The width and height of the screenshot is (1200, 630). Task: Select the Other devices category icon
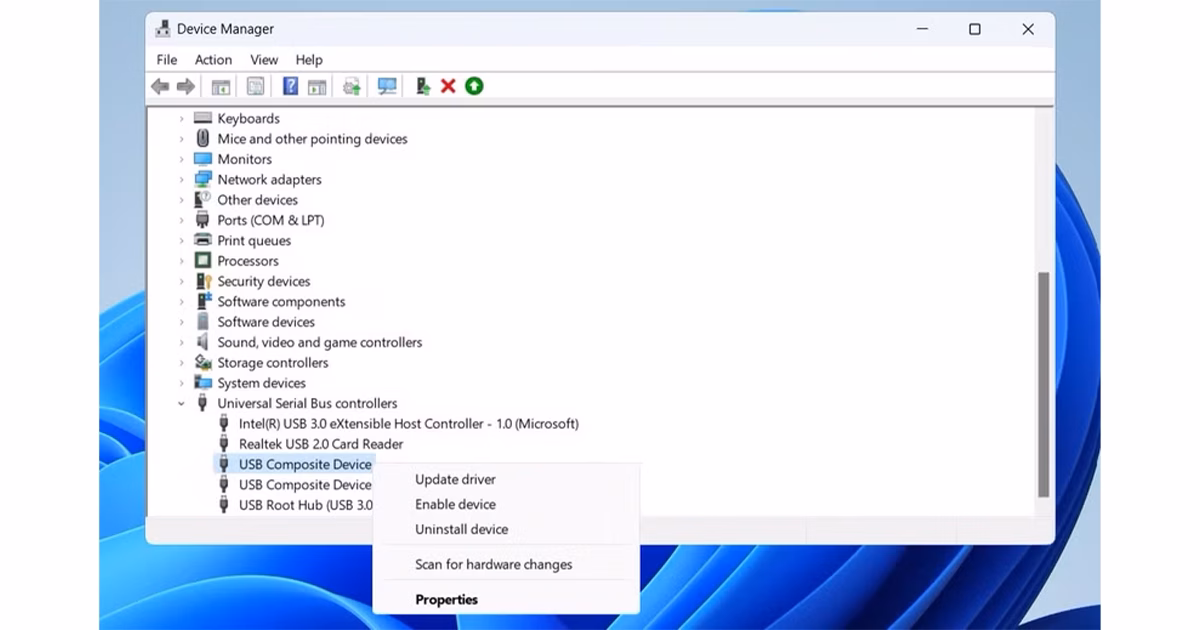(x=203, y=200)
